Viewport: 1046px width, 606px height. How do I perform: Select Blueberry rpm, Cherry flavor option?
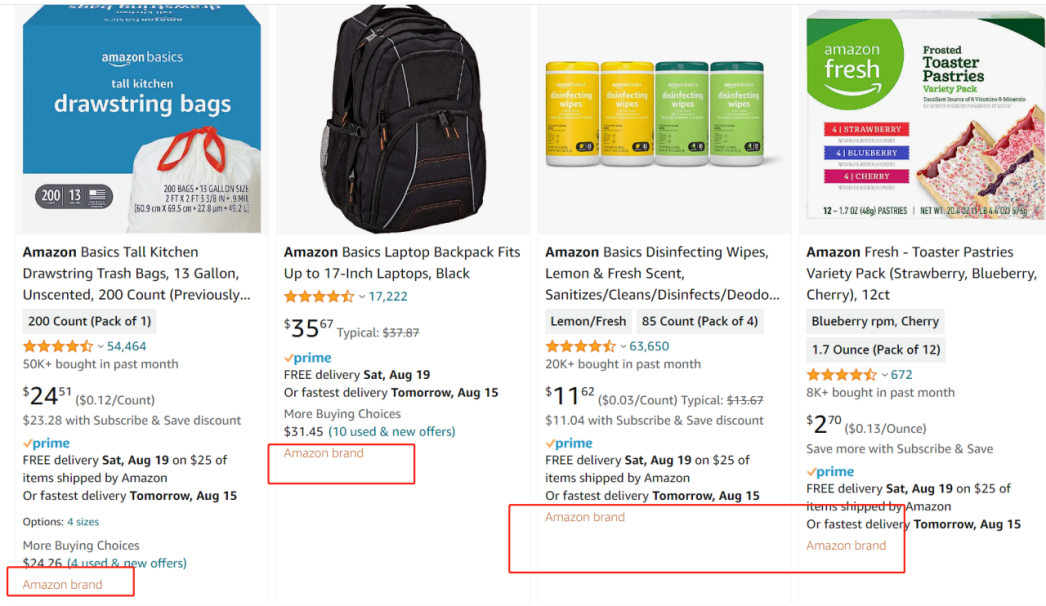pyautogui.click(x=875, y=322)
